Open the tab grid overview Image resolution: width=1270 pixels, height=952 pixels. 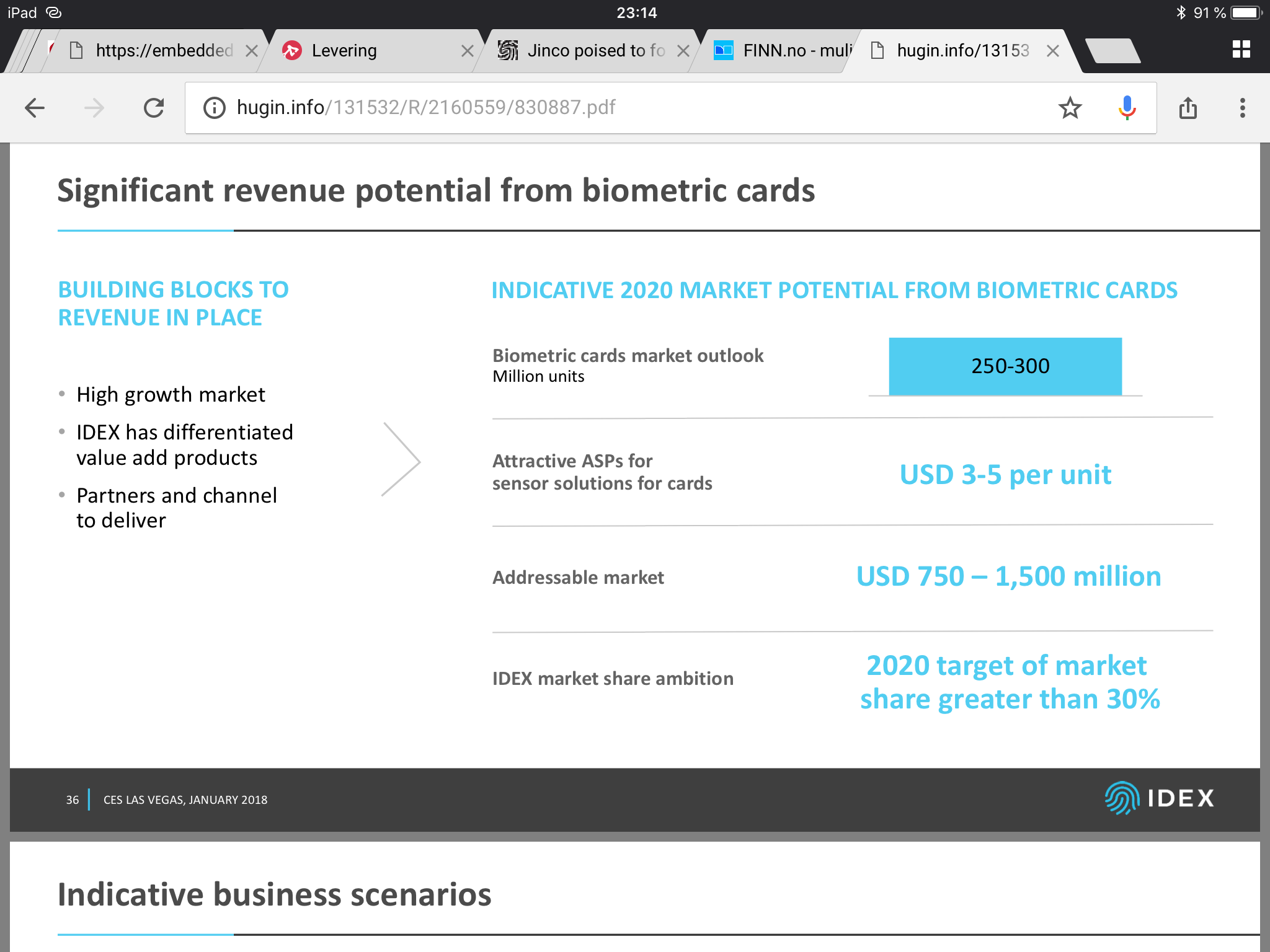pyautogui.click(x=1241, y=50)
